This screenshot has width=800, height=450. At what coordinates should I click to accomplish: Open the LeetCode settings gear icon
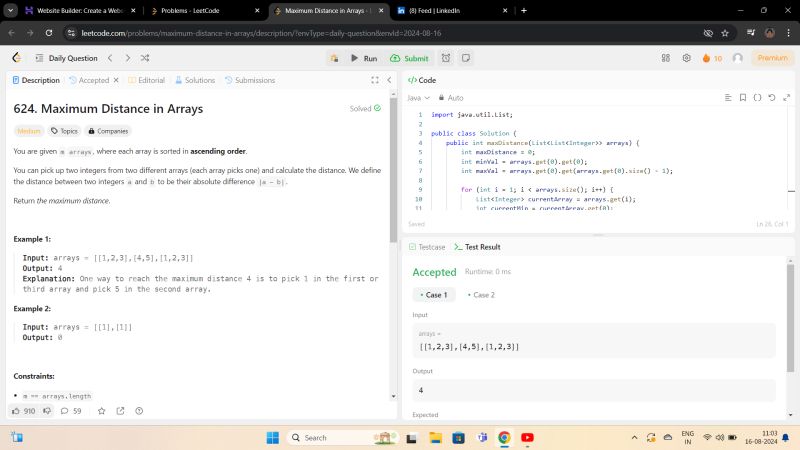[x=686, y=58]
